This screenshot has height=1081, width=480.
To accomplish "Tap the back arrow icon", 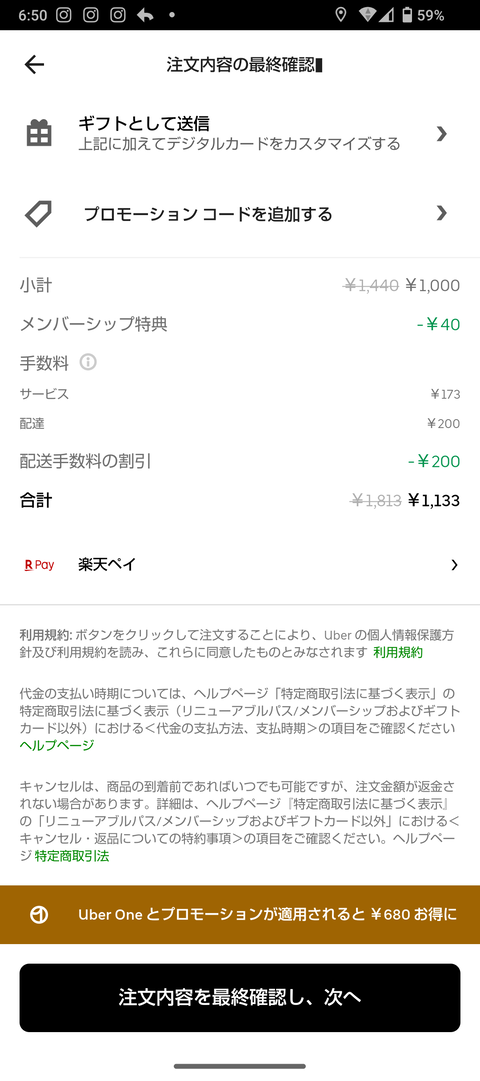I will point(34,65).
